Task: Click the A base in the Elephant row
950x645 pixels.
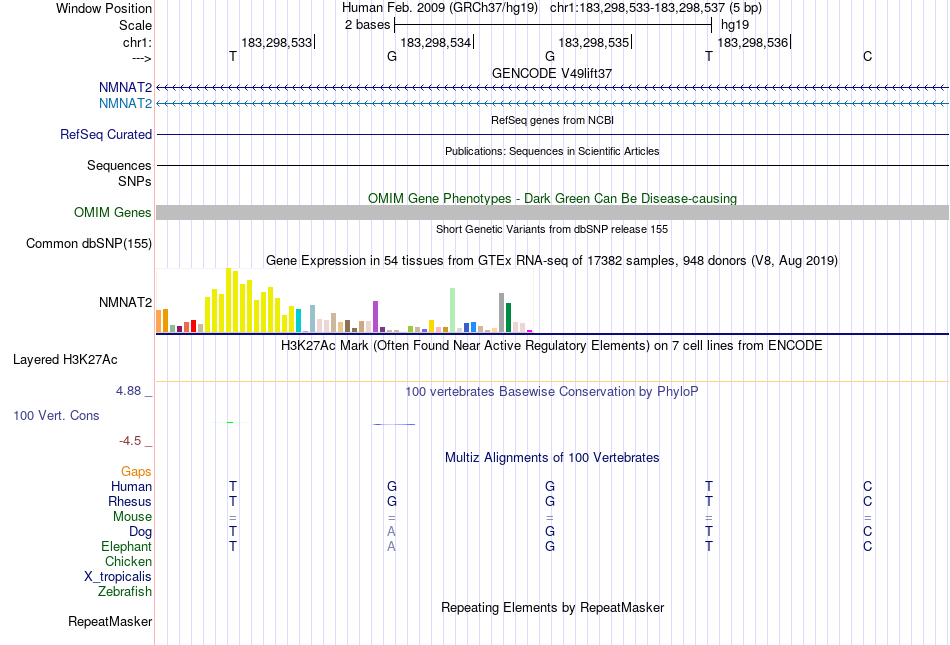Action: point(391,546)
